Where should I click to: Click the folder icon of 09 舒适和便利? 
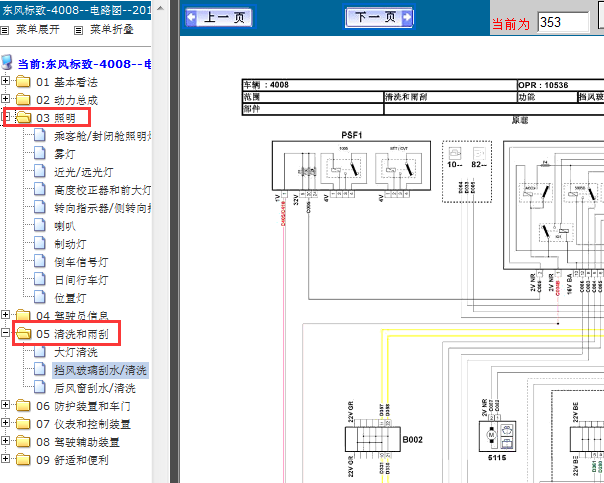pyautogui.click(x=23, y=460)
